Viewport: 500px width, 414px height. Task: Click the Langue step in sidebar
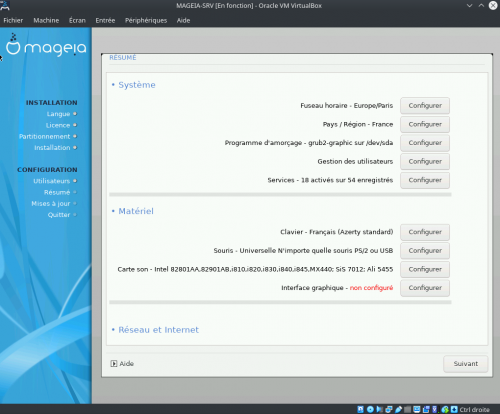pyautogui.click(x=58, y=114)
